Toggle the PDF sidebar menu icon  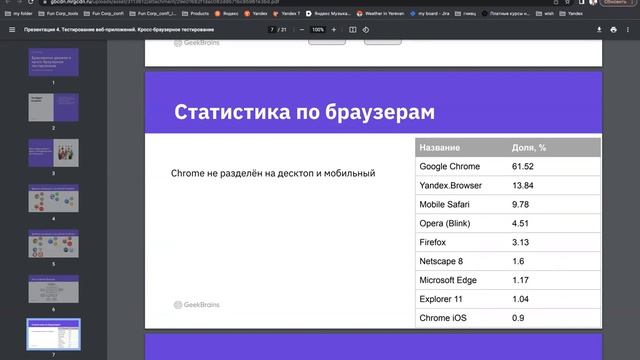click(x=12, y=30)
